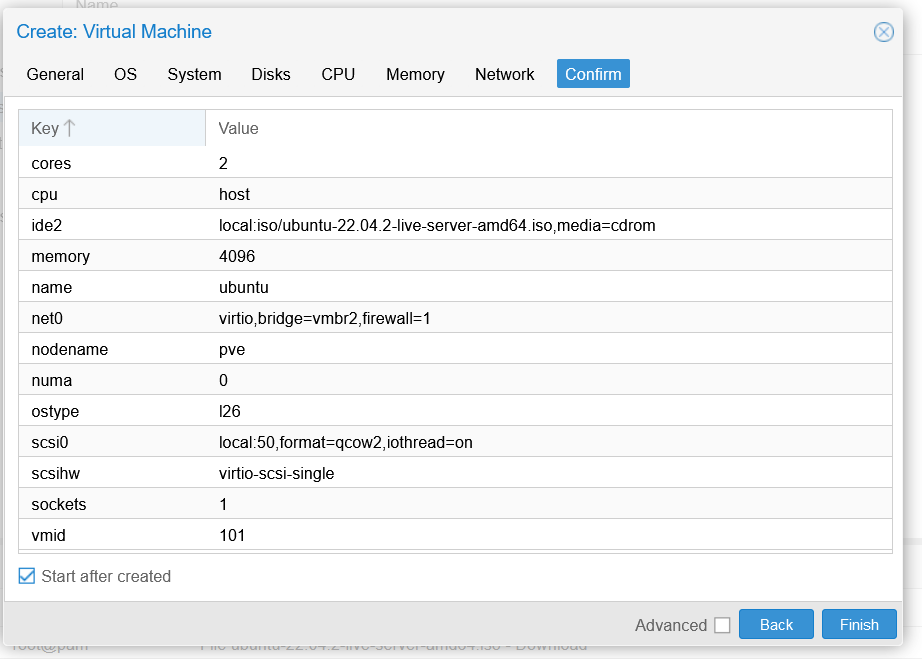Close the Create Virtual Machine dialog

tap(883, 32)
